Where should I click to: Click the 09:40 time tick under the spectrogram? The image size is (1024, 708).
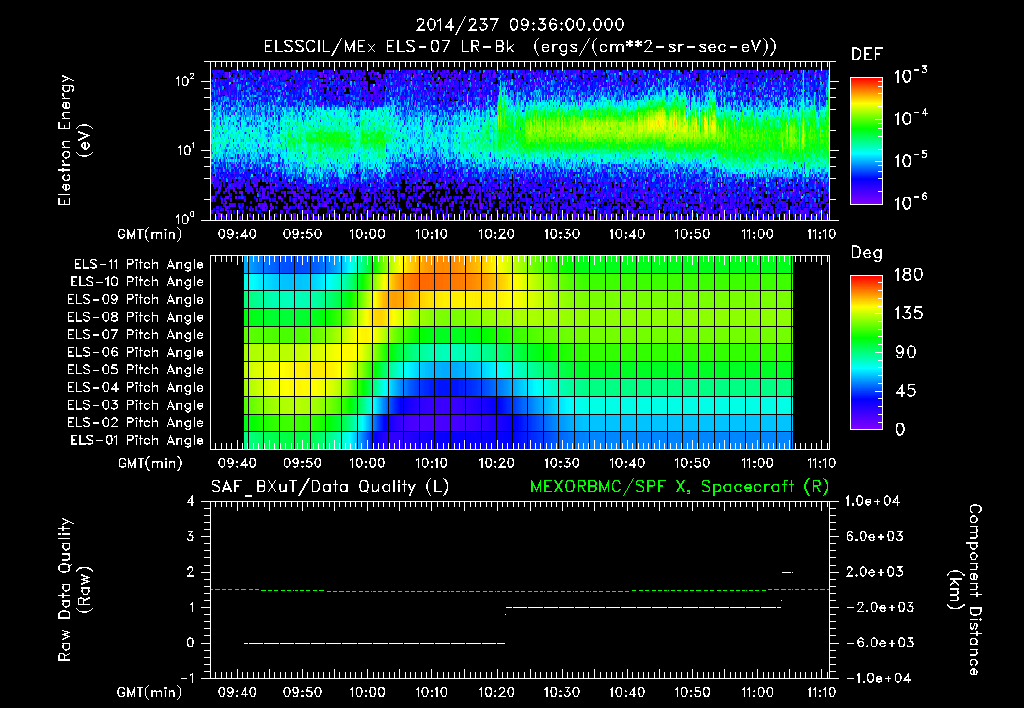click(x=237, y=234)
